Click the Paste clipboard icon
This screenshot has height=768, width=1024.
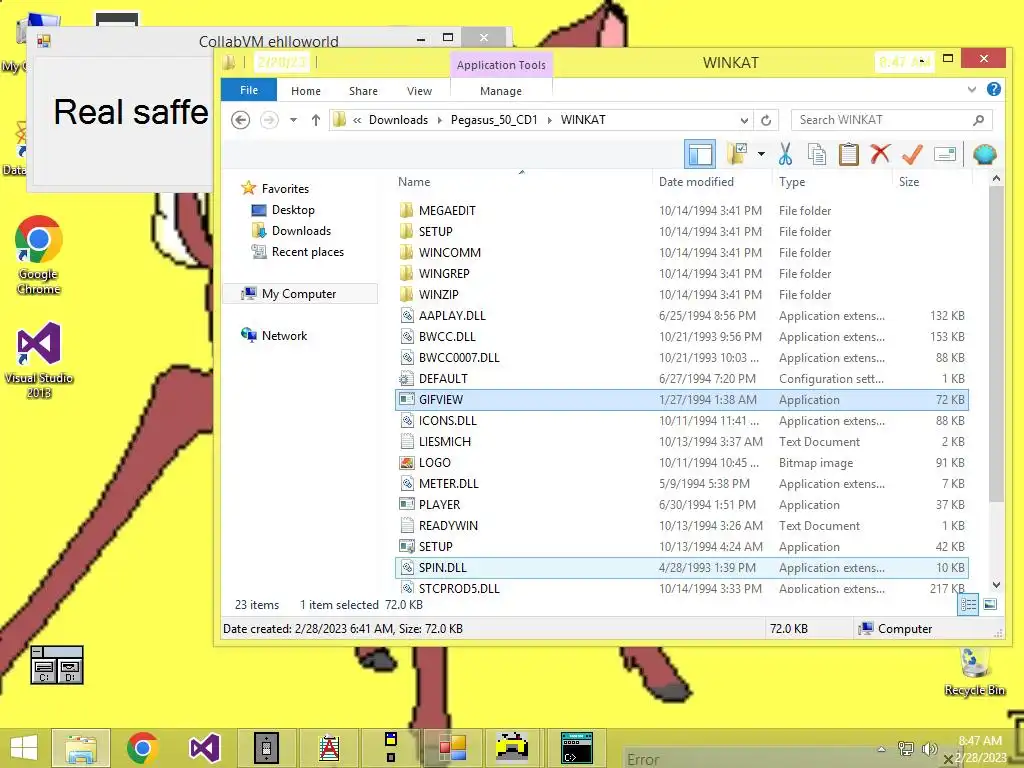point(848,154)
